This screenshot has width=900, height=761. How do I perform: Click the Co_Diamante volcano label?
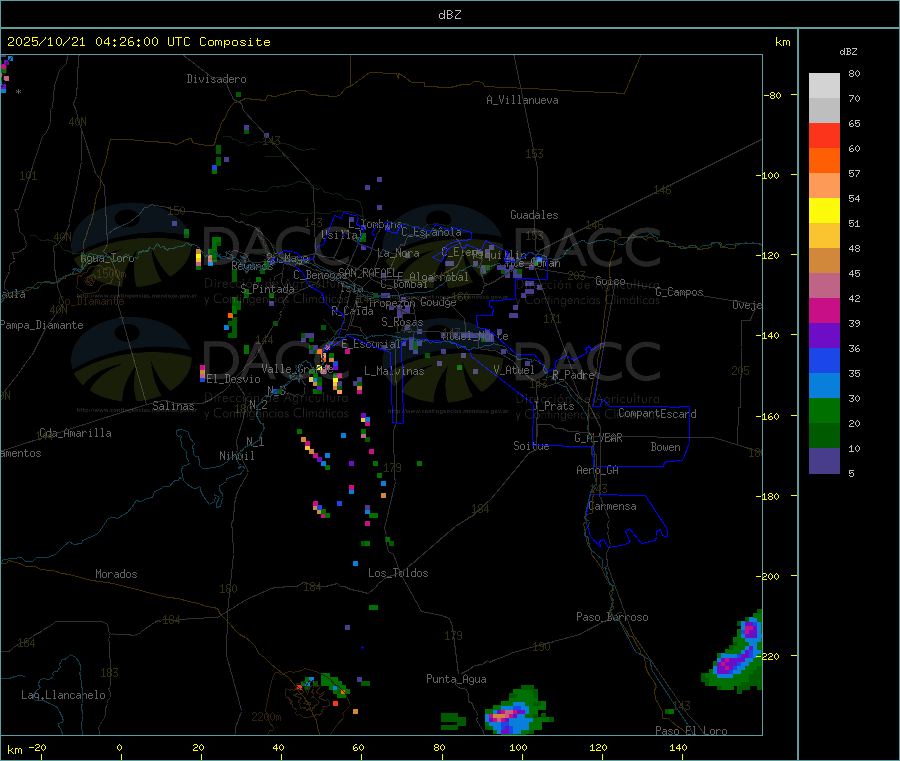[x=91, y=301]
